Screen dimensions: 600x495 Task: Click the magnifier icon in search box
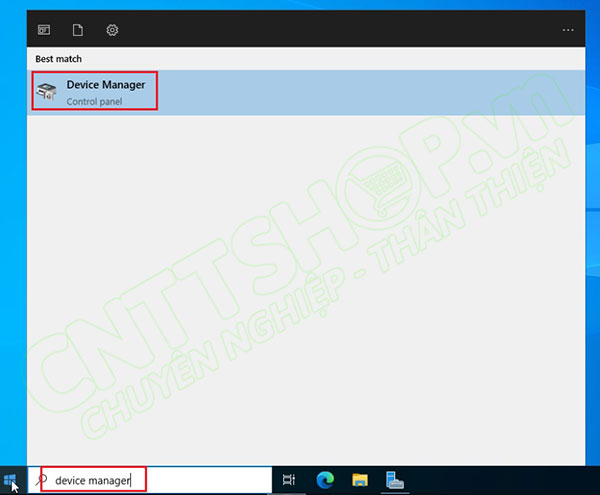point(41,480)
